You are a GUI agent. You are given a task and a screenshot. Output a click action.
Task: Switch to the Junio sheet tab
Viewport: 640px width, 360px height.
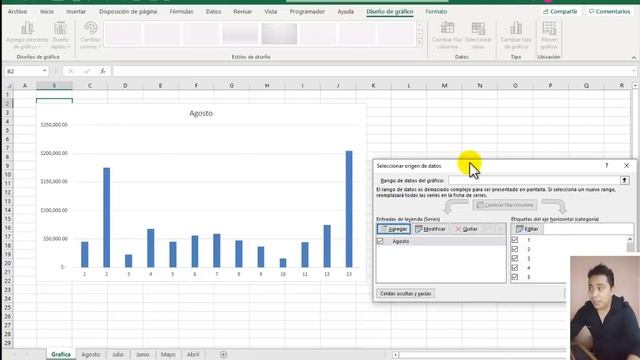[142, 354]
